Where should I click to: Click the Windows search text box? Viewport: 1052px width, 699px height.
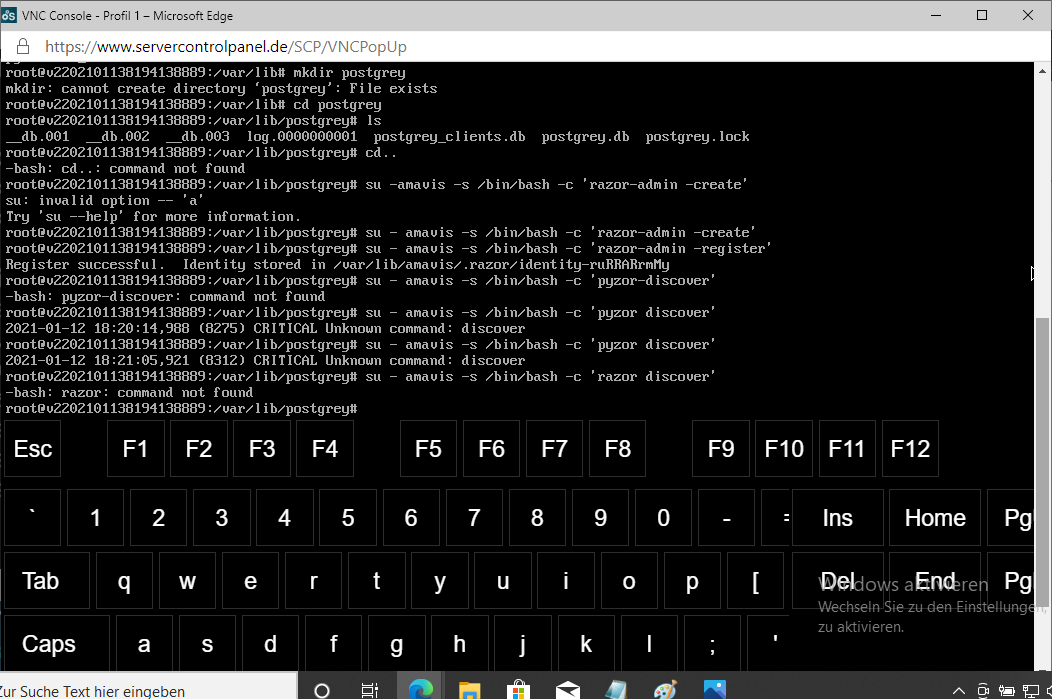(140, 690)
